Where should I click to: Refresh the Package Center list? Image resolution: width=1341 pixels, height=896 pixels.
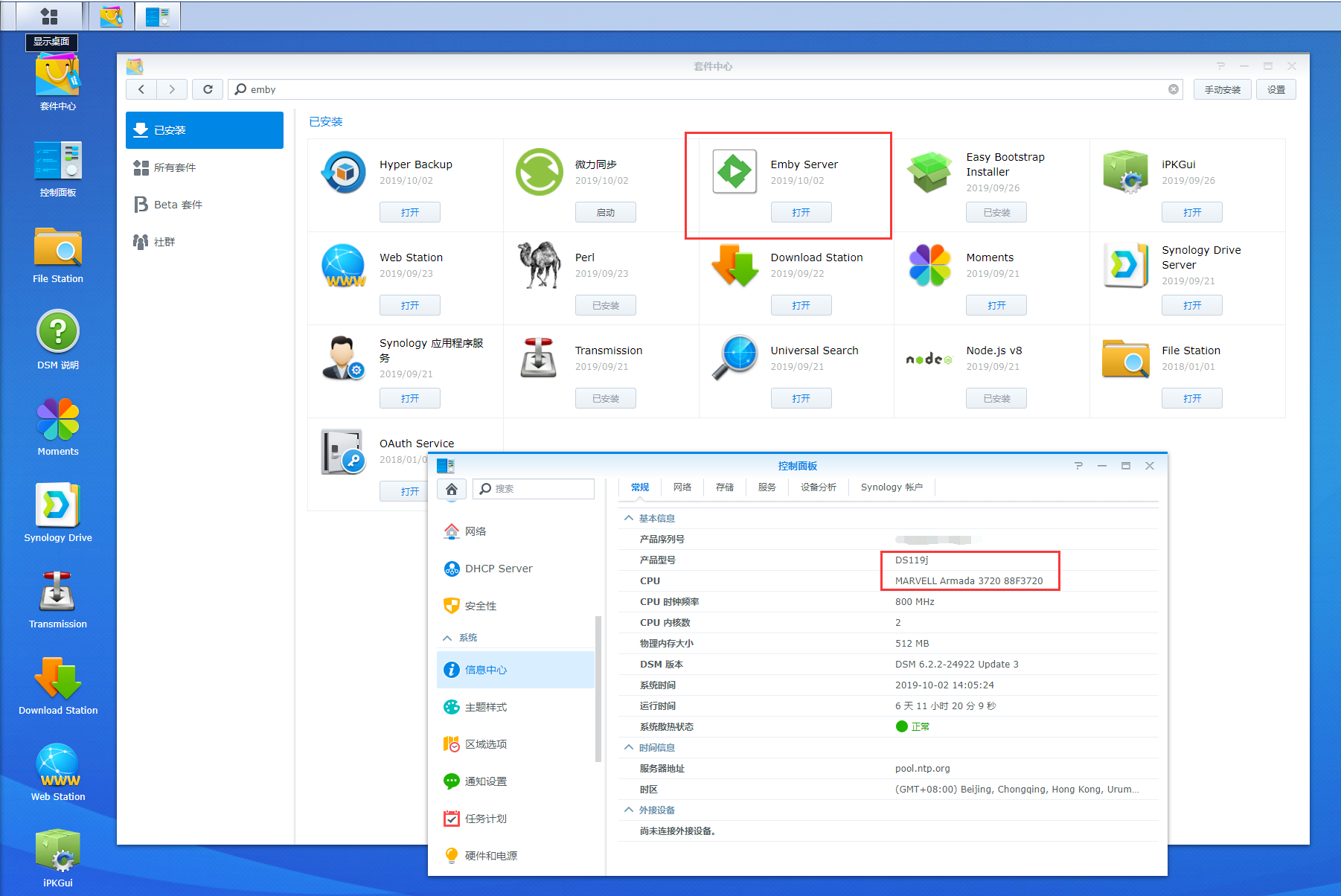208,89
